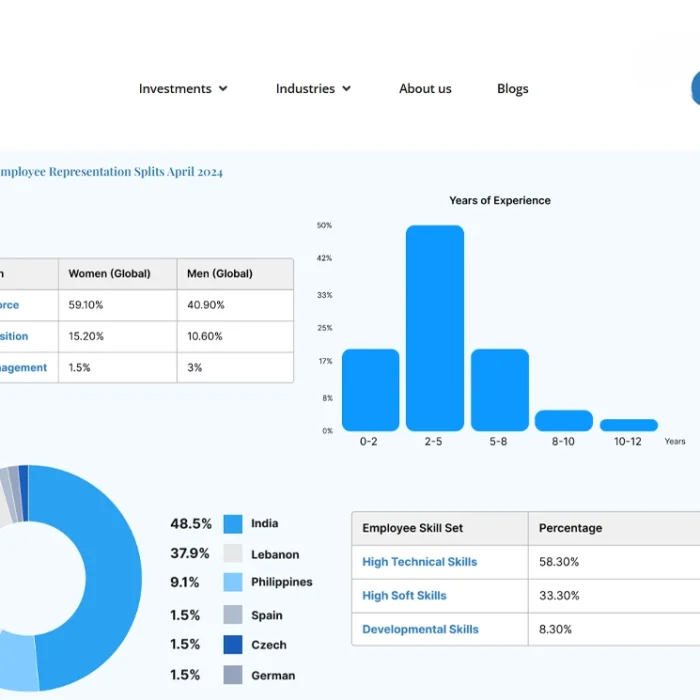Viewport: 700px width, 700px height.
Task: Click the India legend color swatch
Action: click(233, 524)
